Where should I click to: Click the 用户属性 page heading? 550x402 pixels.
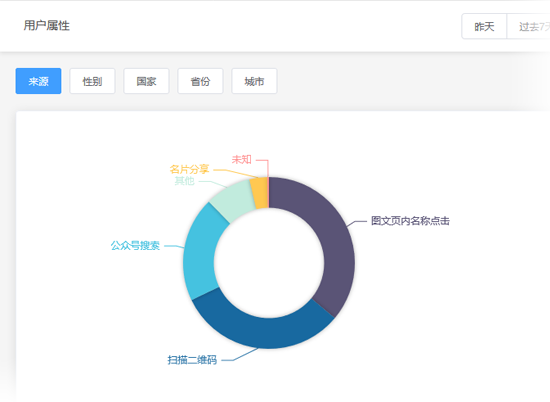[x=47, y=26]
